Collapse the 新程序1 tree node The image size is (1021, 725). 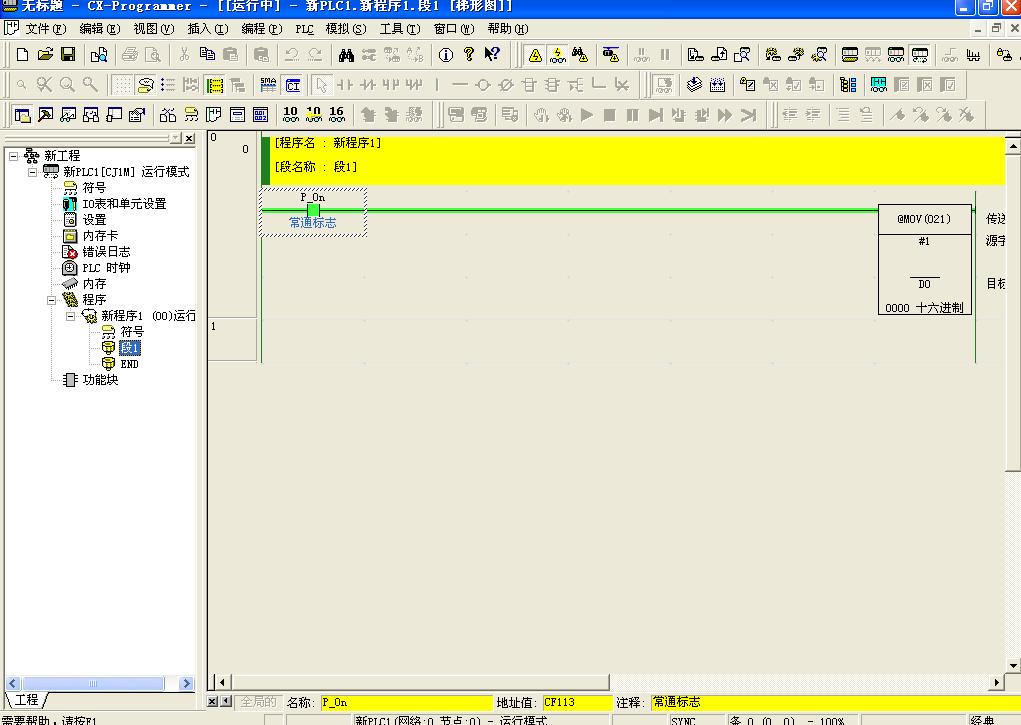point(71,316)
